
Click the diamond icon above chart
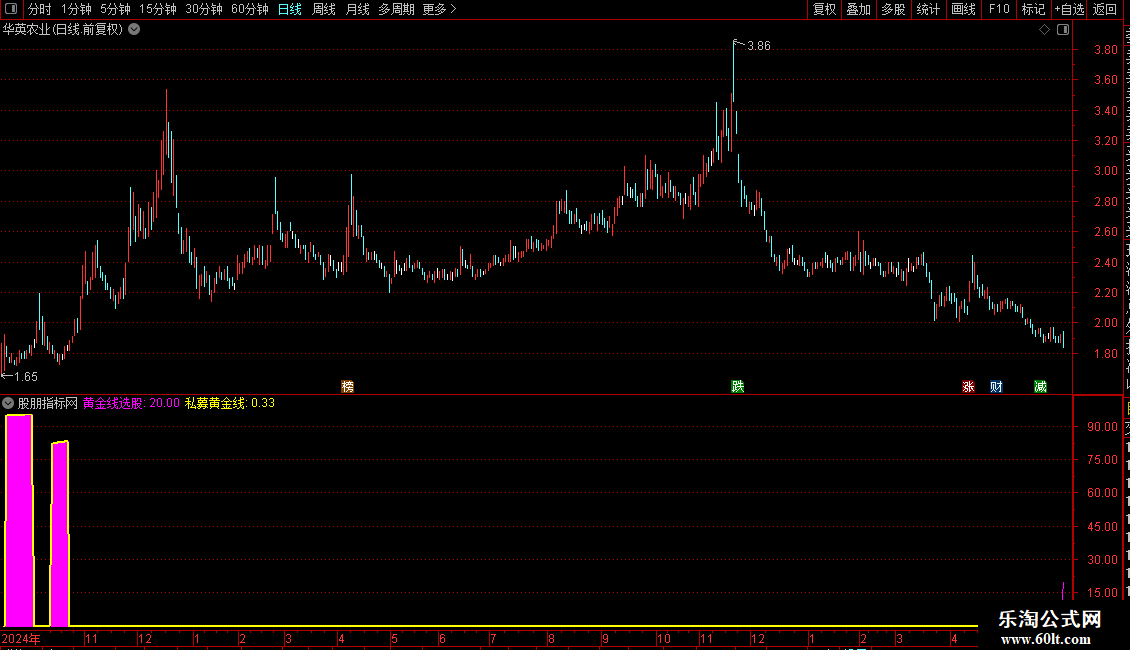point(1044,30)
